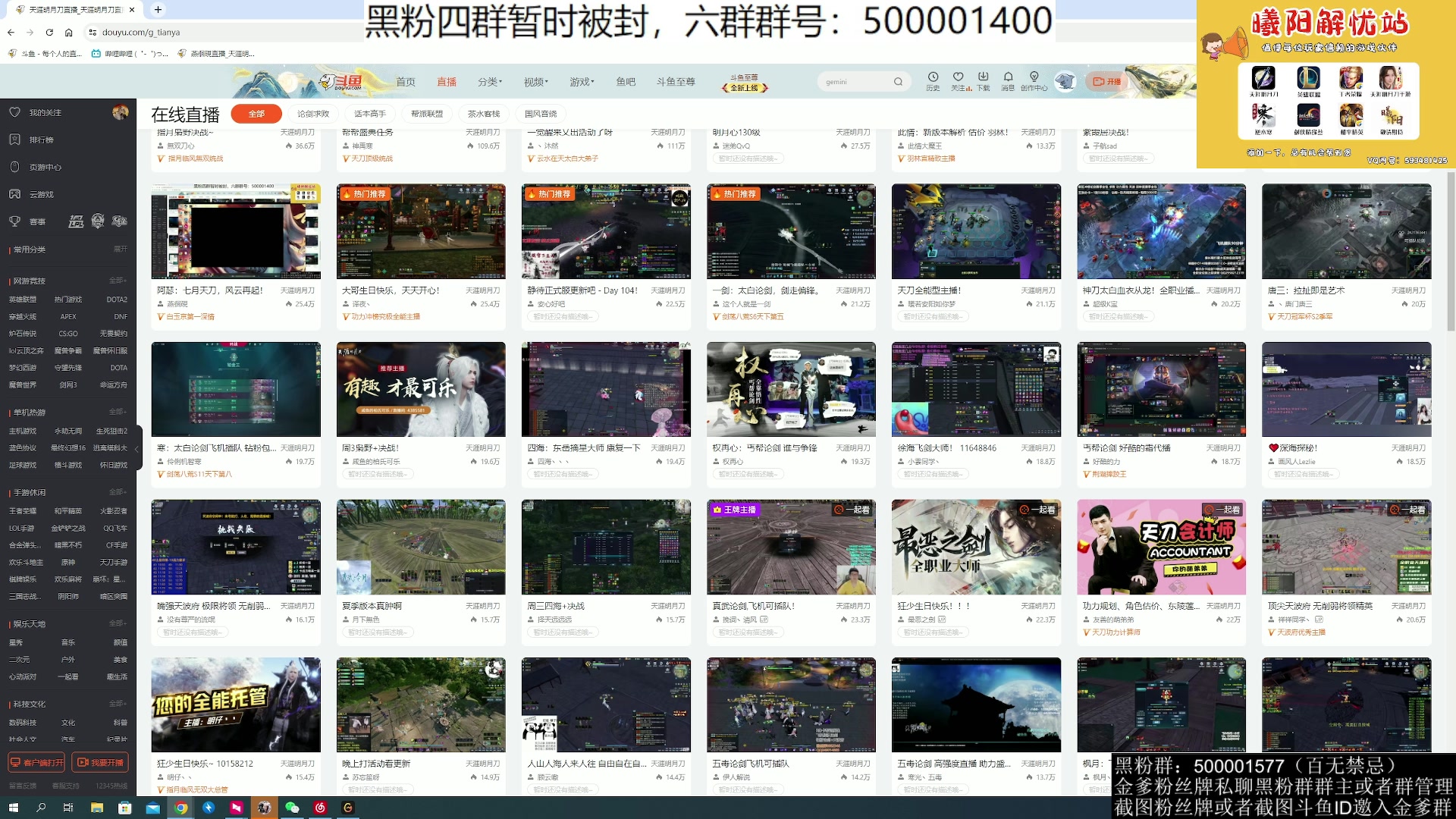Open the 有趣才最可乐 stream thumbnail

pyautogui.click(x=421, y=389)
